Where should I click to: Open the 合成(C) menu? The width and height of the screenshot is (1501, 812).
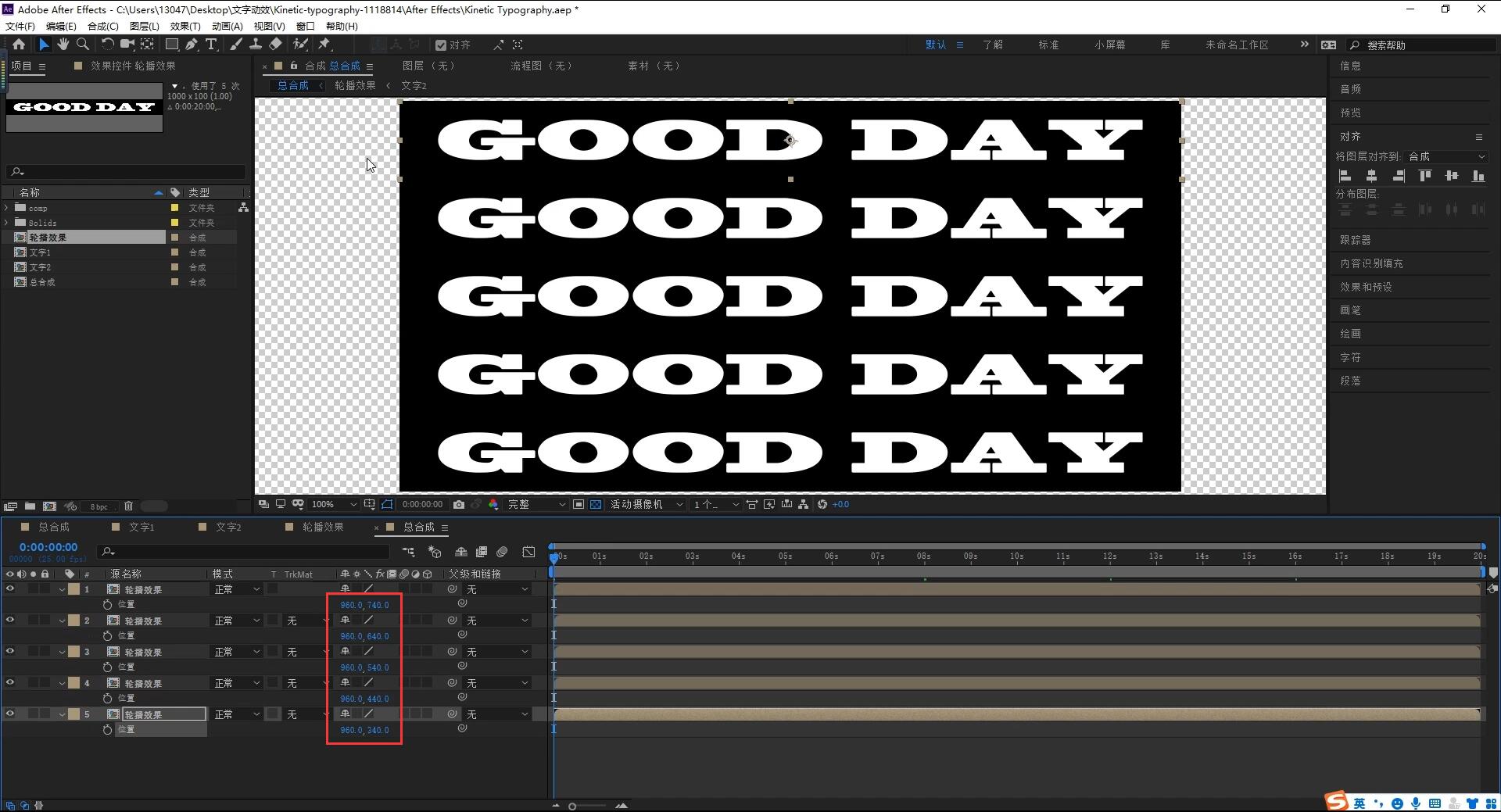coord(103,26)
